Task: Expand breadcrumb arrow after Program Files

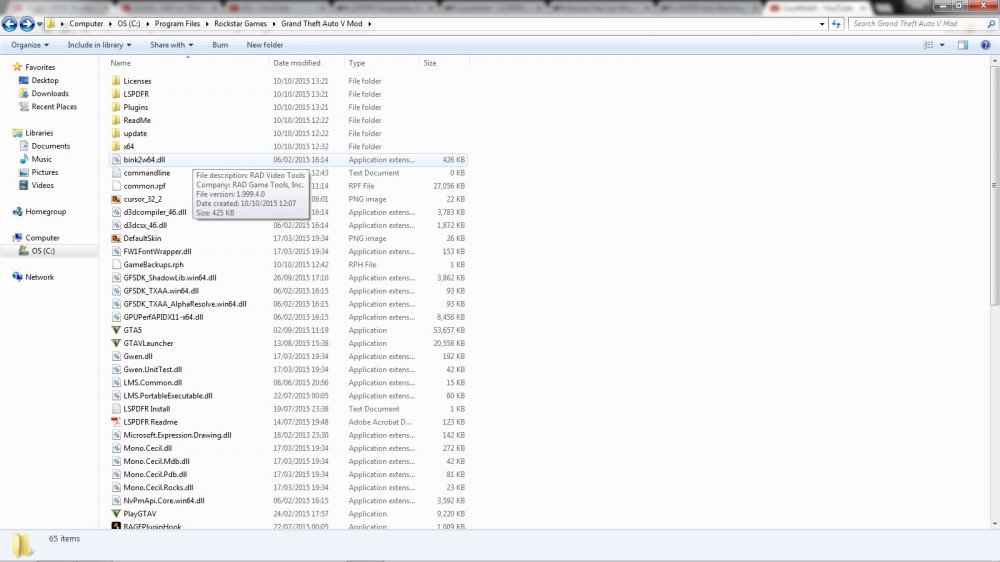Action: tap(207, 24)
